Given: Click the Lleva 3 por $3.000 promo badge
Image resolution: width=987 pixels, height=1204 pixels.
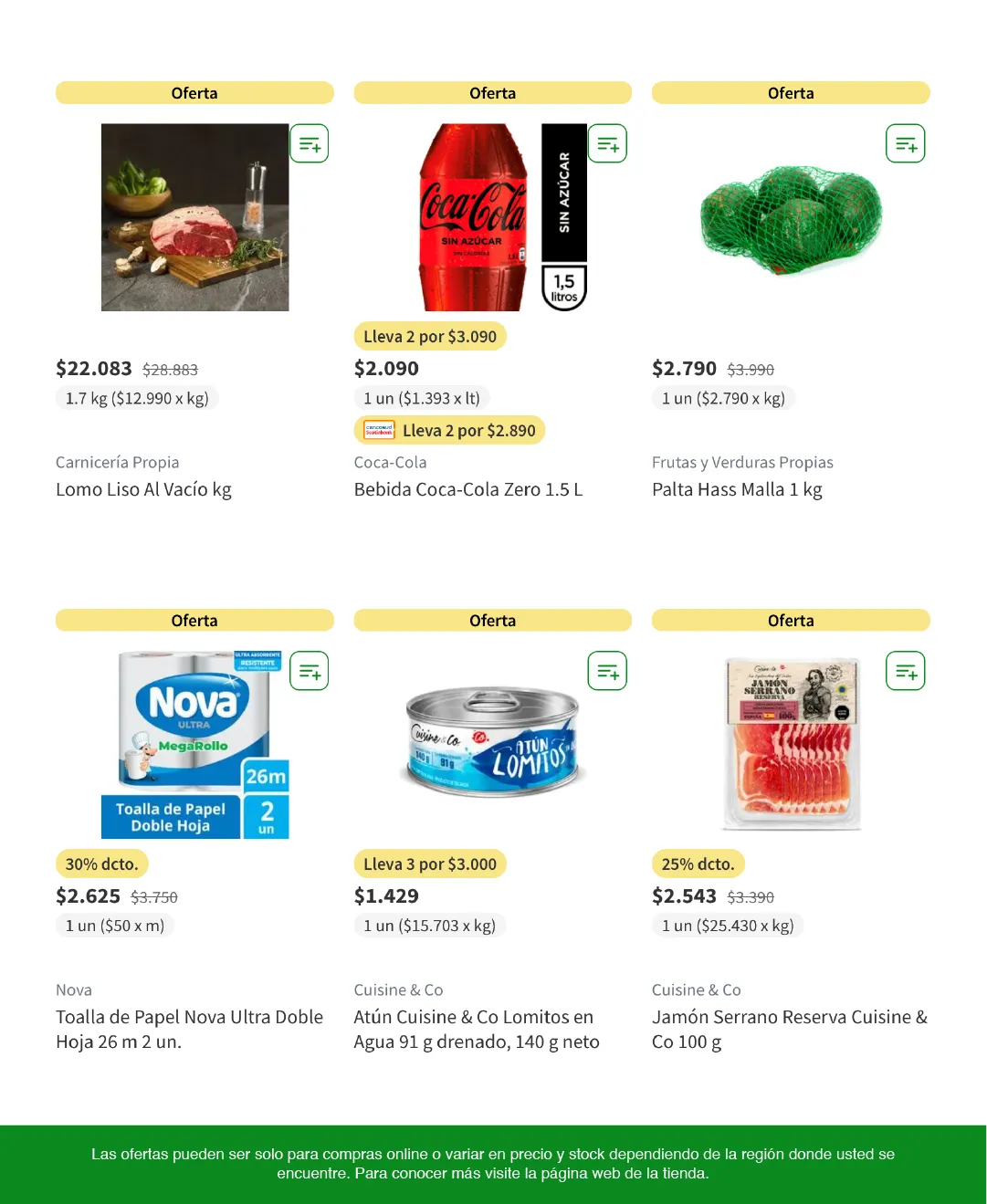Looking at the screenshot, I should tap(430, 864).
